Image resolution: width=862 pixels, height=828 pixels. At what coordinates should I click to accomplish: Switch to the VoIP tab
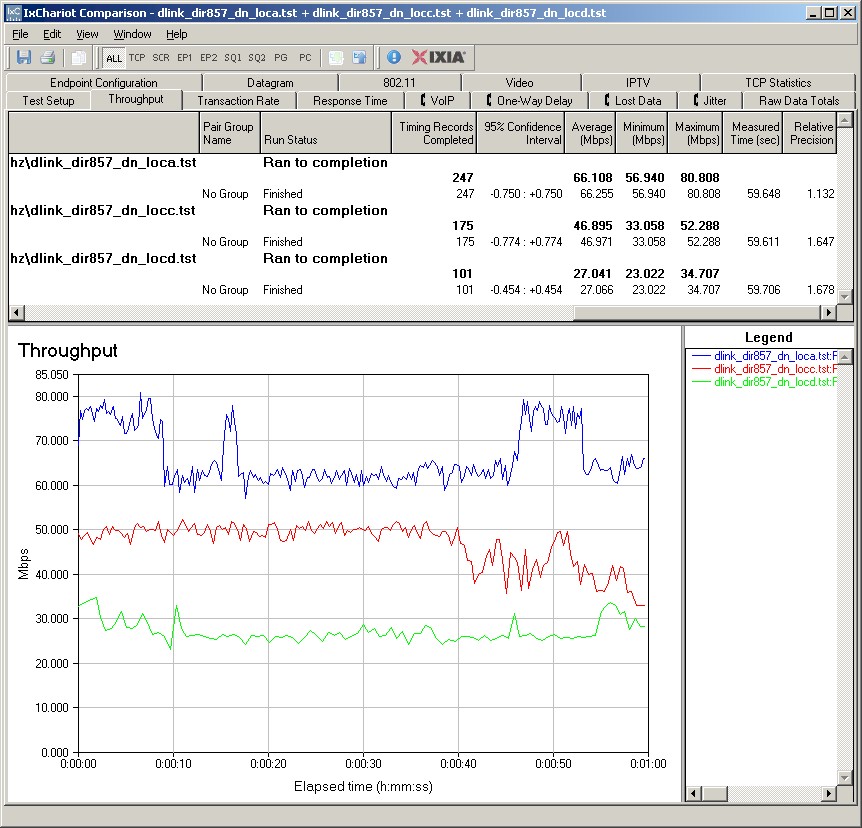point(437,101)
